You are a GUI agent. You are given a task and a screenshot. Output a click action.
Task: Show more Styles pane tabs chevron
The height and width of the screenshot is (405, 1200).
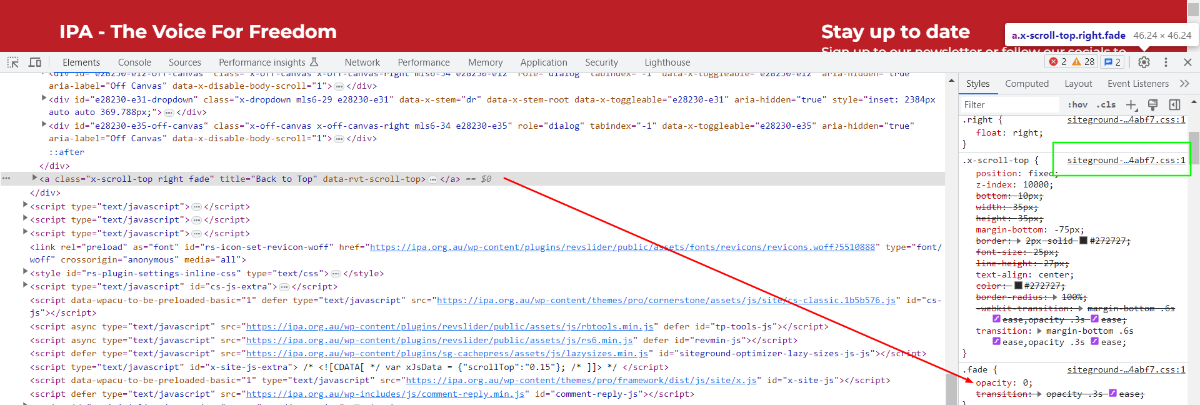(1182, 84)
